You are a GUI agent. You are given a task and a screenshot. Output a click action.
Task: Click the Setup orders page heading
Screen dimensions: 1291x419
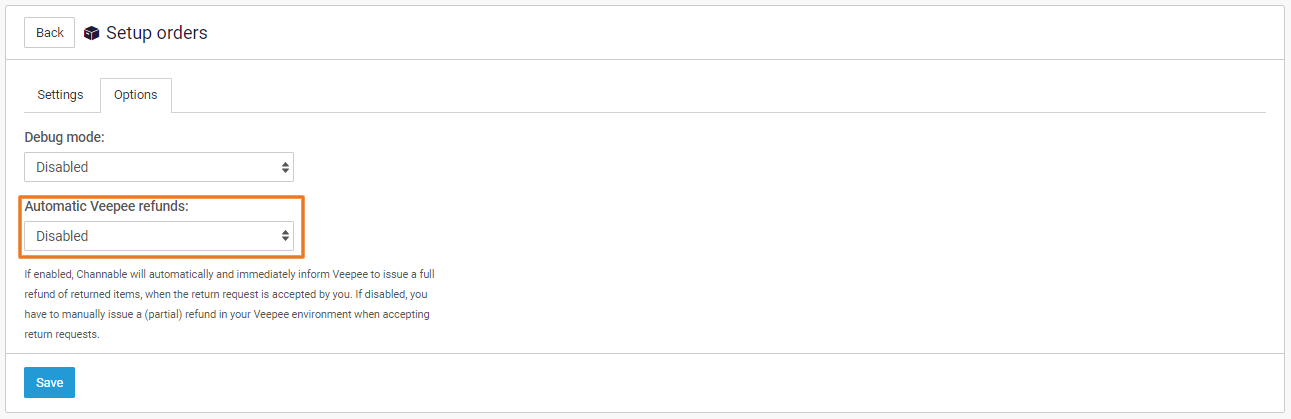pos(157,33)
